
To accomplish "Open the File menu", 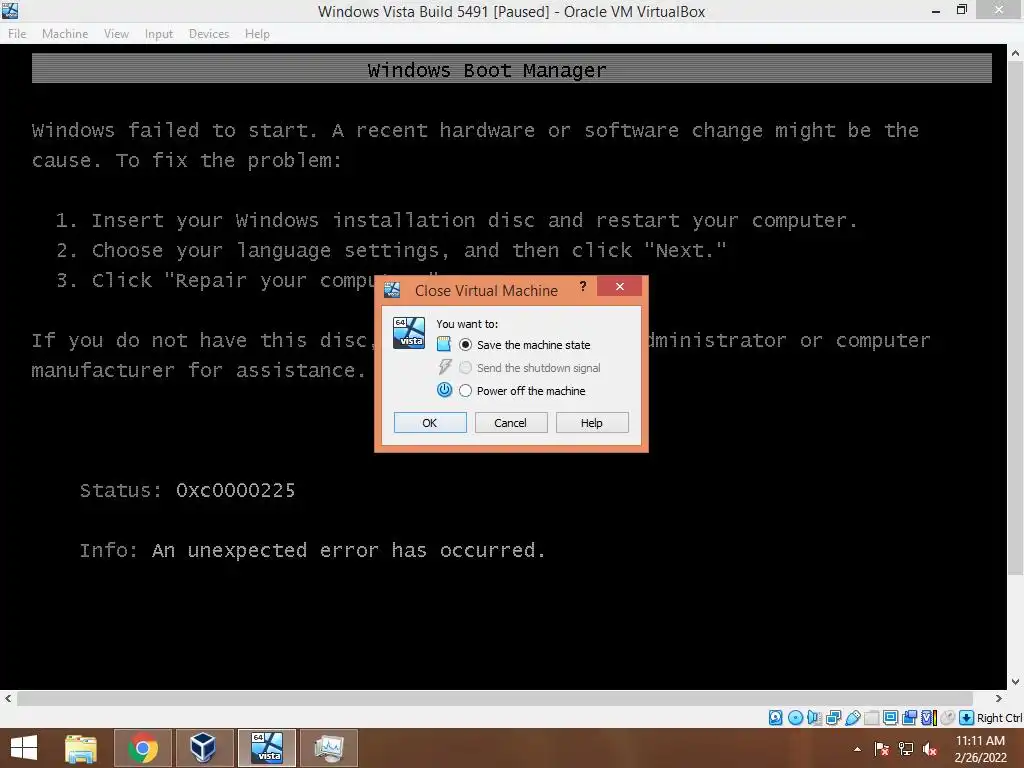I will (x=17, y=33).
